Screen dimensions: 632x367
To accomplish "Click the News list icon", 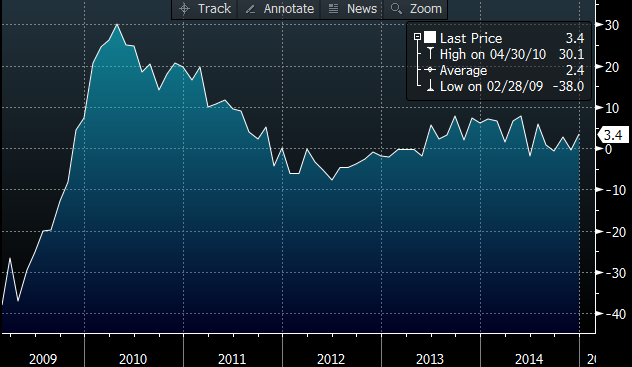I will tap(333, 8).
